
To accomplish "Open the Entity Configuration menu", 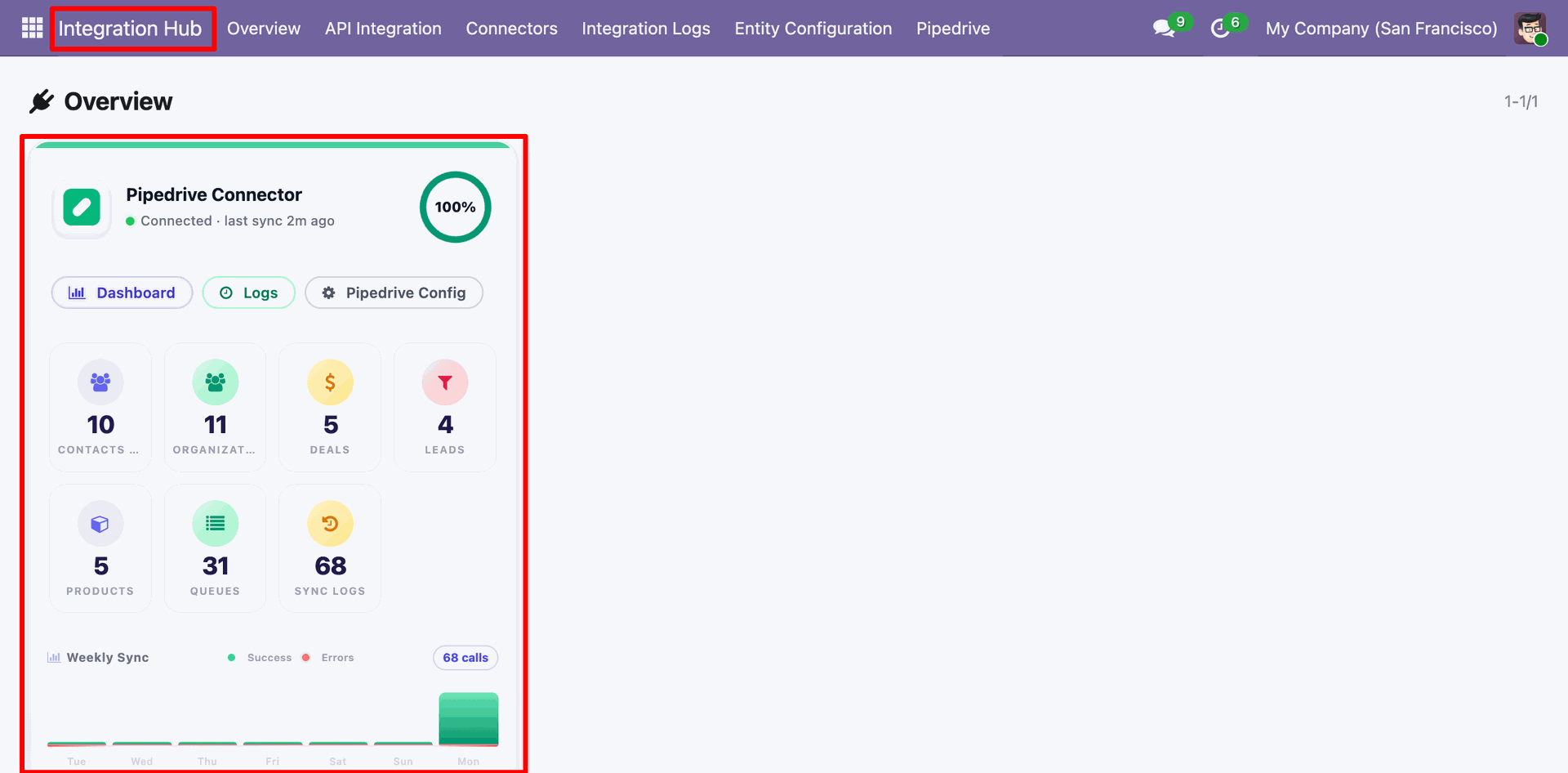I will (x=813, y=29).
